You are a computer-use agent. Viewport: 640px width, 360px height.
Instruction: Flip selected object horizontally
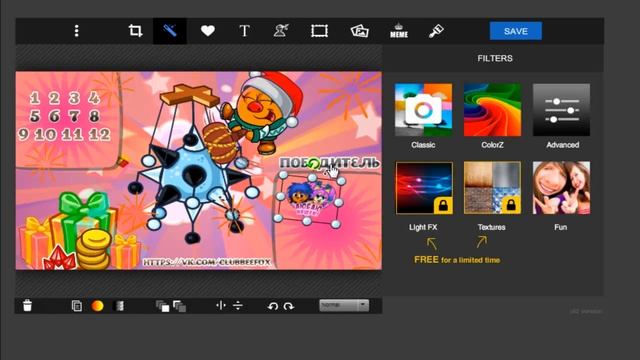[x=220, y=305]
